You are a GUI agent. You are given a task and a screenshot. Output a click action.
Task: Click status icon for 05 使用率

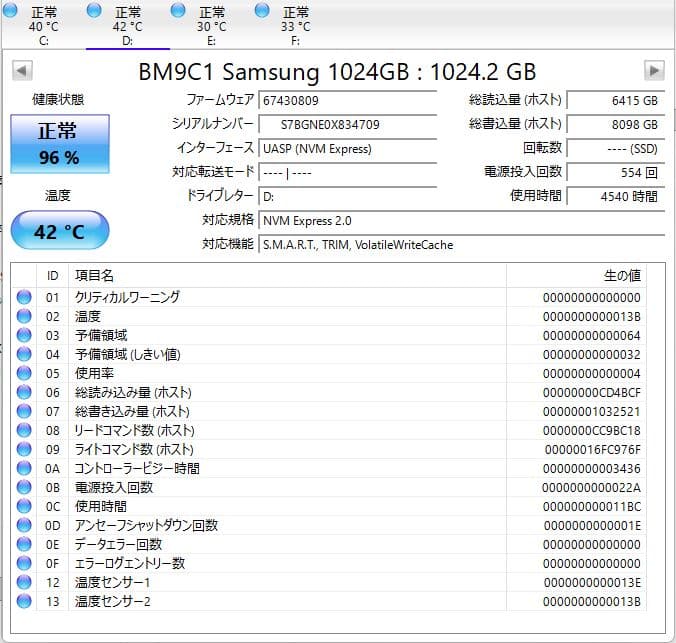[24, 373]
